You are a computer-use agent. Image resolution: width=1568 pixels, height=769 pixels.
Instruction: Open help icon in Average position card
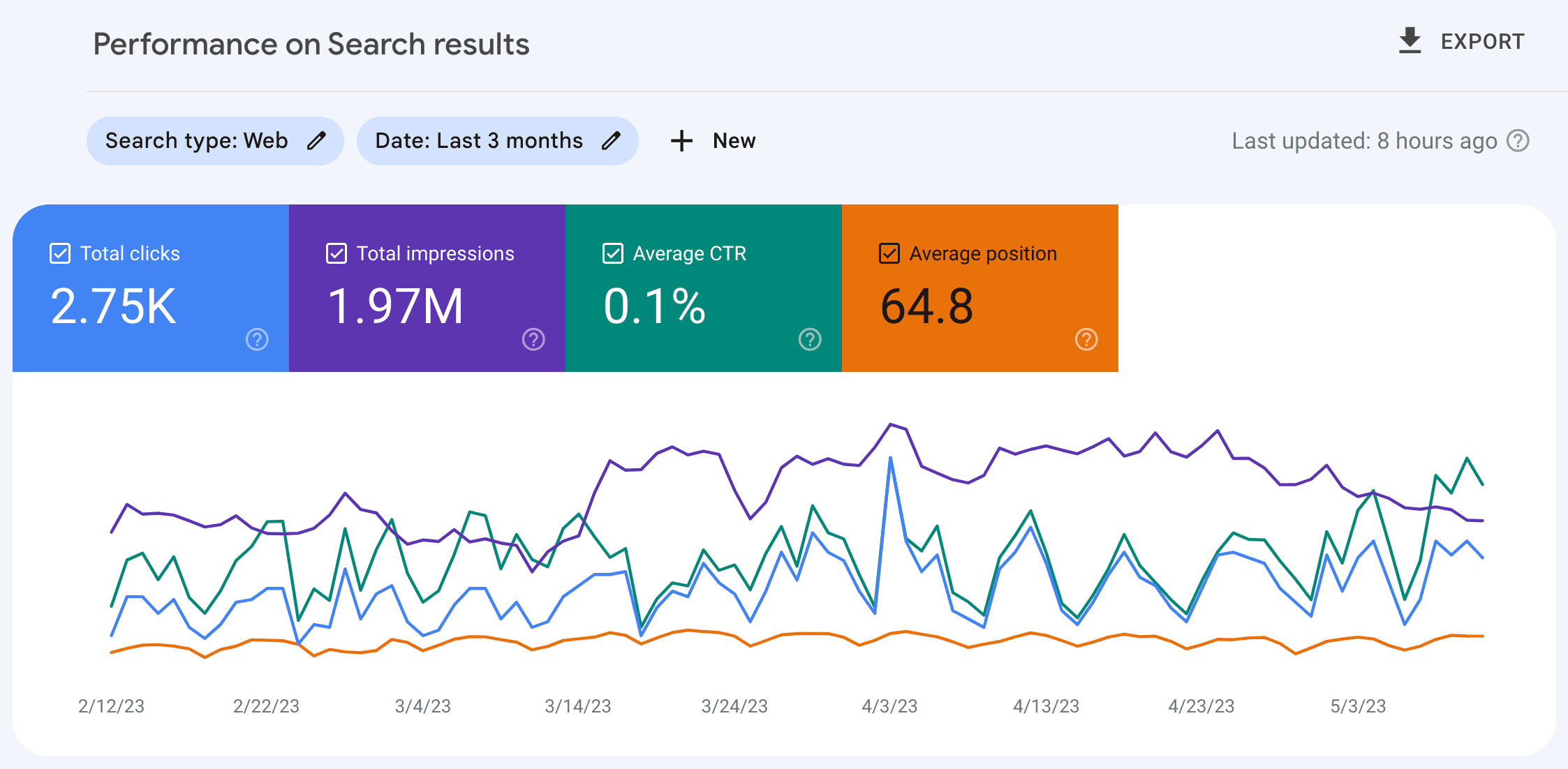pos(1086,340)
